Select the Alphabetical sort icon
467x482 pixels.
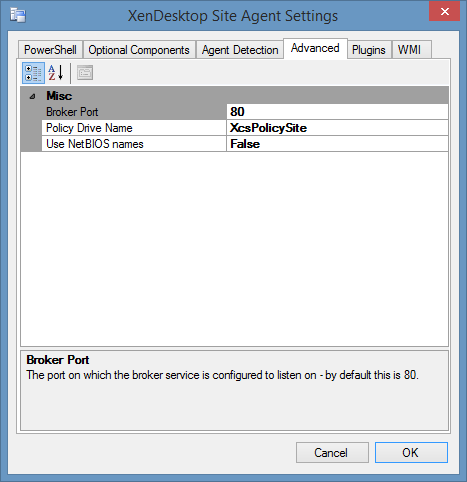56,73
